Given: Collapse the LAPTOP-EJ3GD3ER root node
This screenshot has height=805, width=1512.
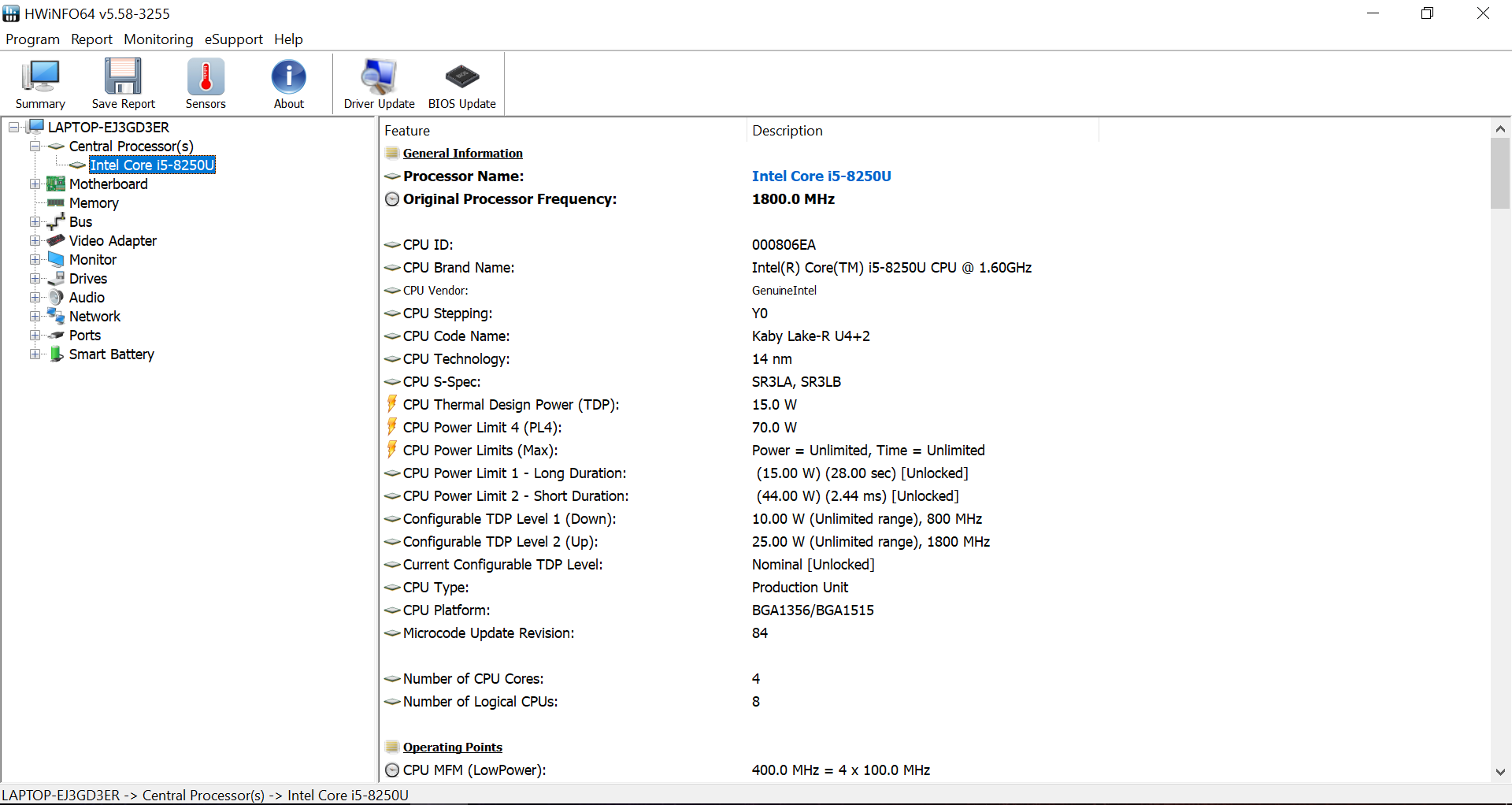Looking at the screenshot, I should coord(14,127).
